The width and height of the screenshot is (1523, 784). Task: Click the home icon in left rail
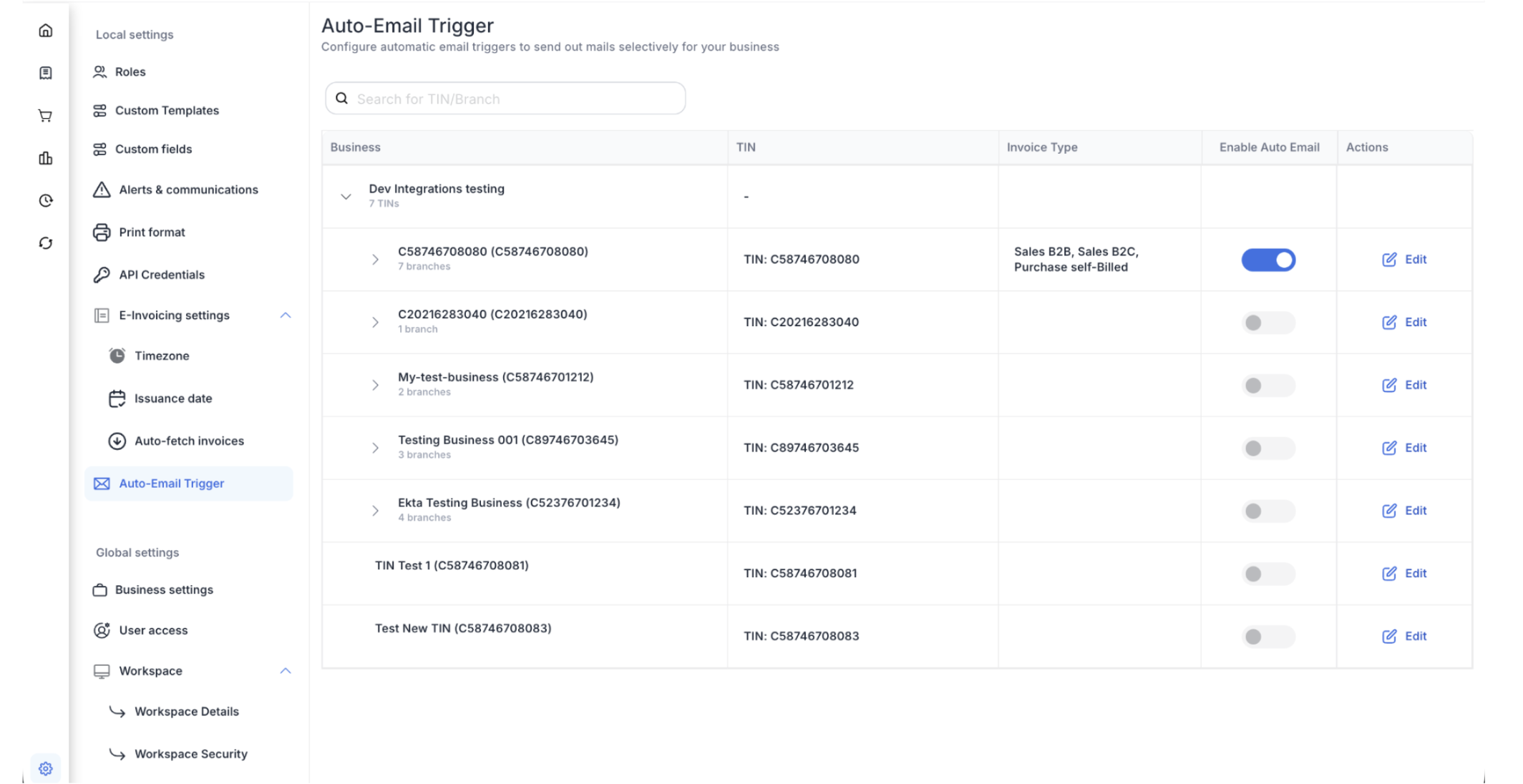(x=46, y=31)
